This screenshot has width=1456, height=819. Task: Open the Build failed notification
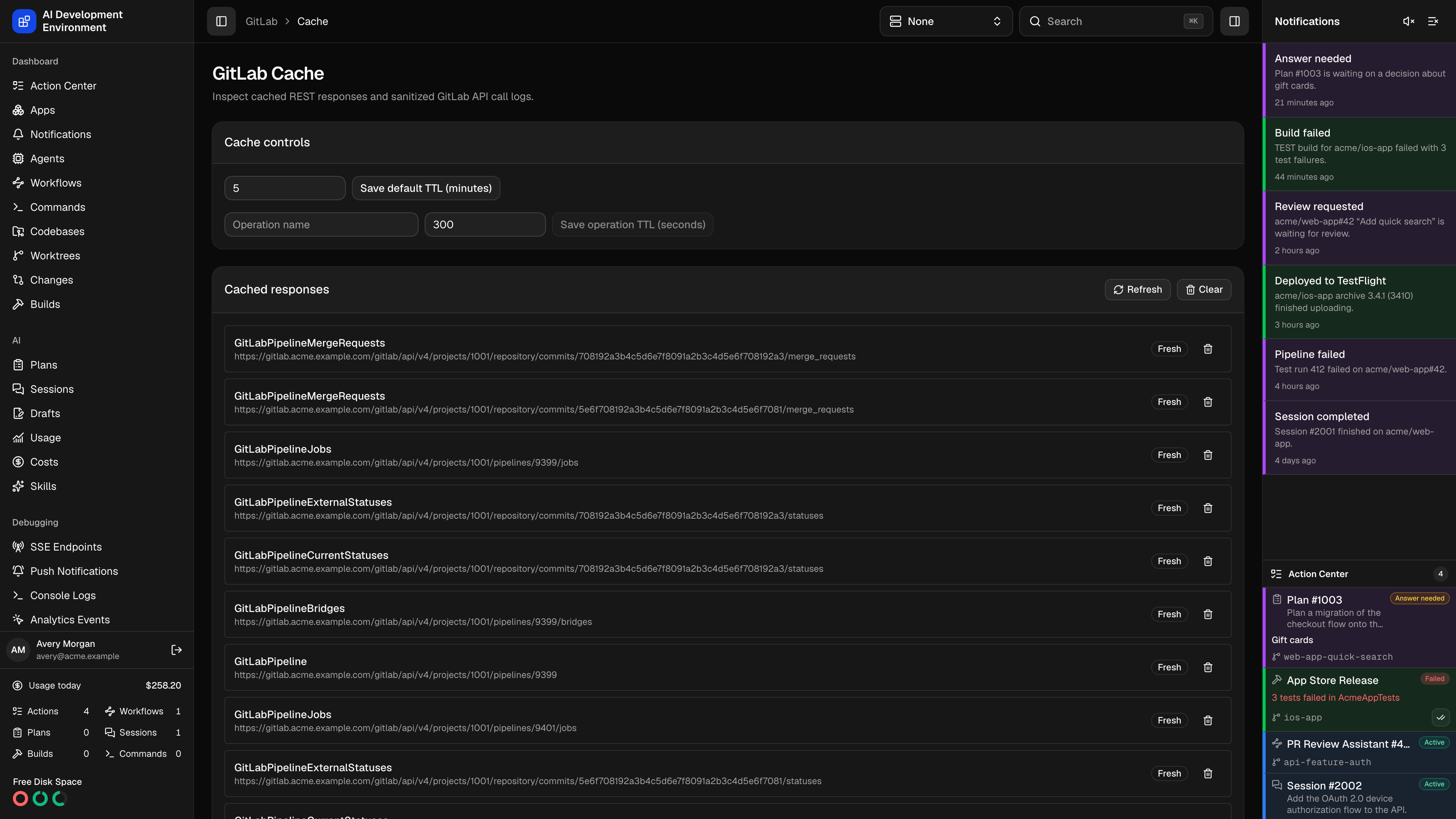(1359, 154)
